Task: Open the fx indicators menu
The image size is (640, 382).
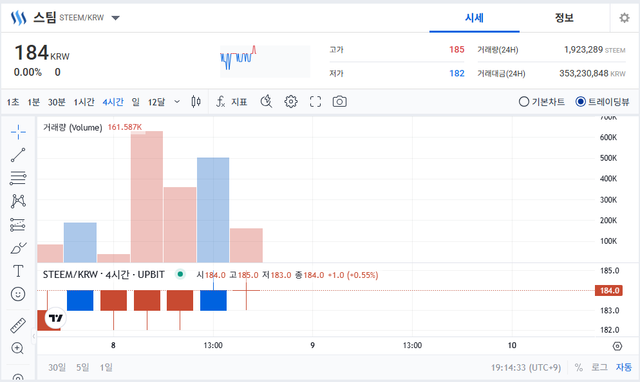Action: click(x=220, y=102)
